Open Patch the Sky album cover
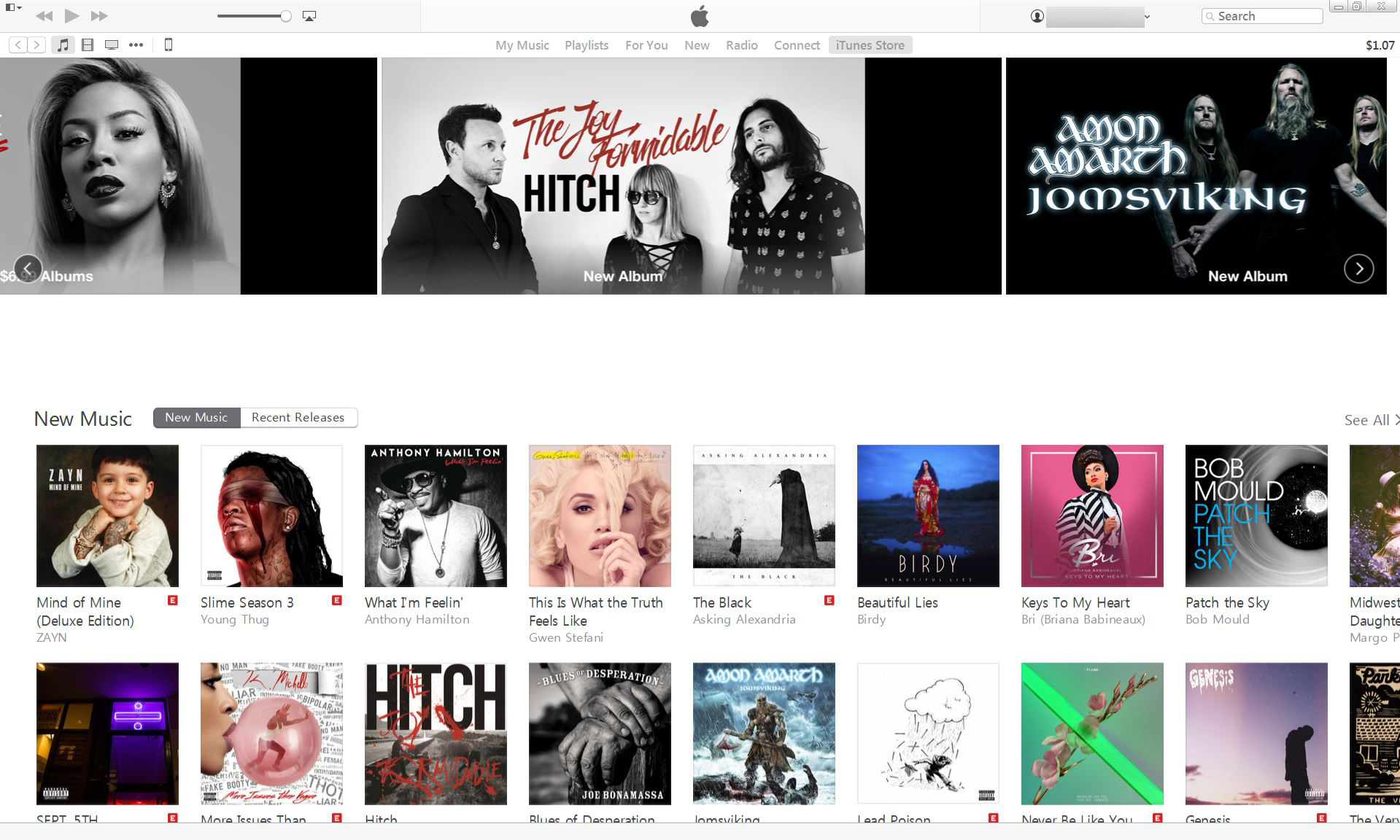Screen dimensions: 1400x840 tap(1256, 516)
